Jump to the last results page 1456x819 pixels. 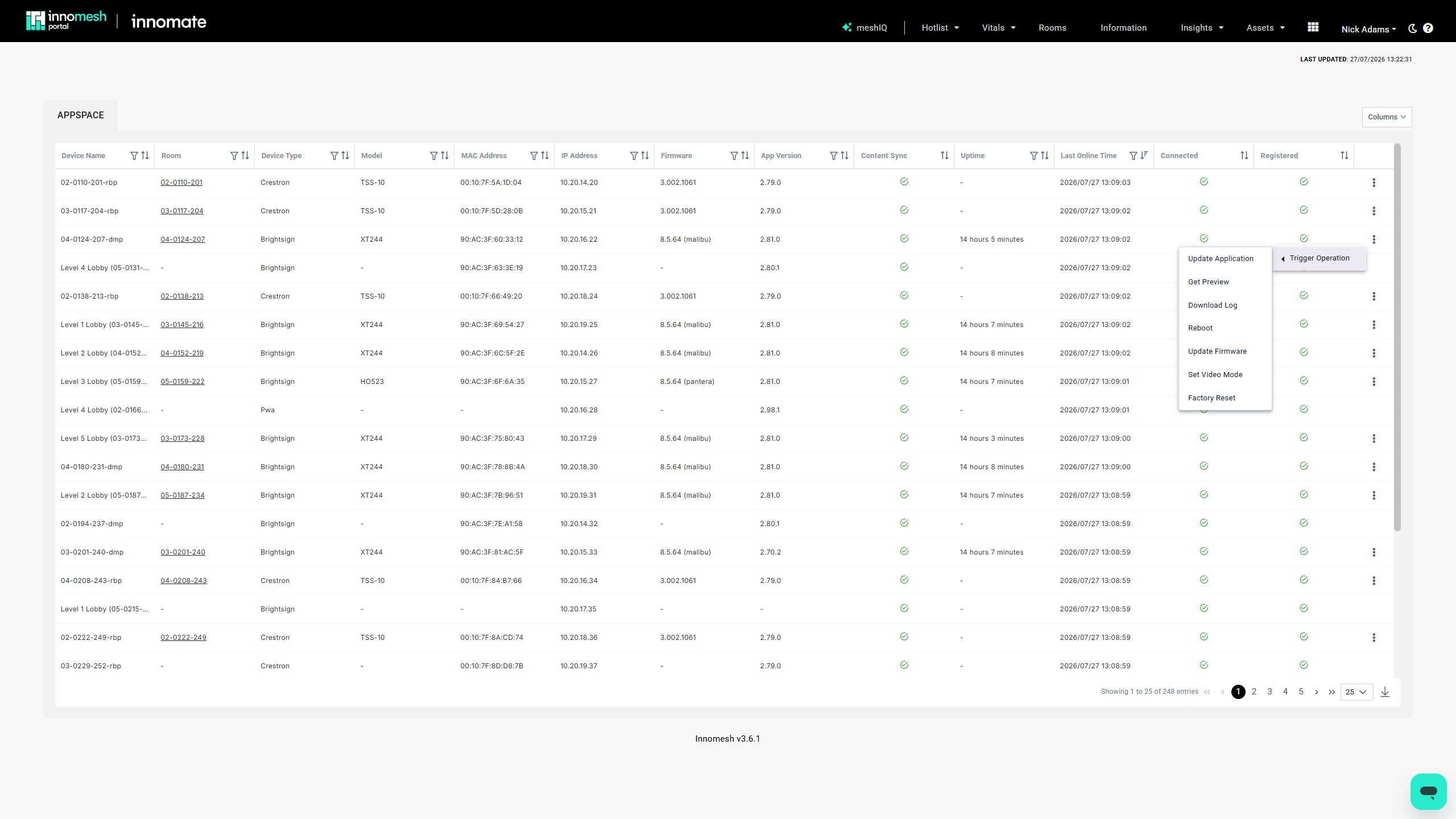[x=1332, y=692]
